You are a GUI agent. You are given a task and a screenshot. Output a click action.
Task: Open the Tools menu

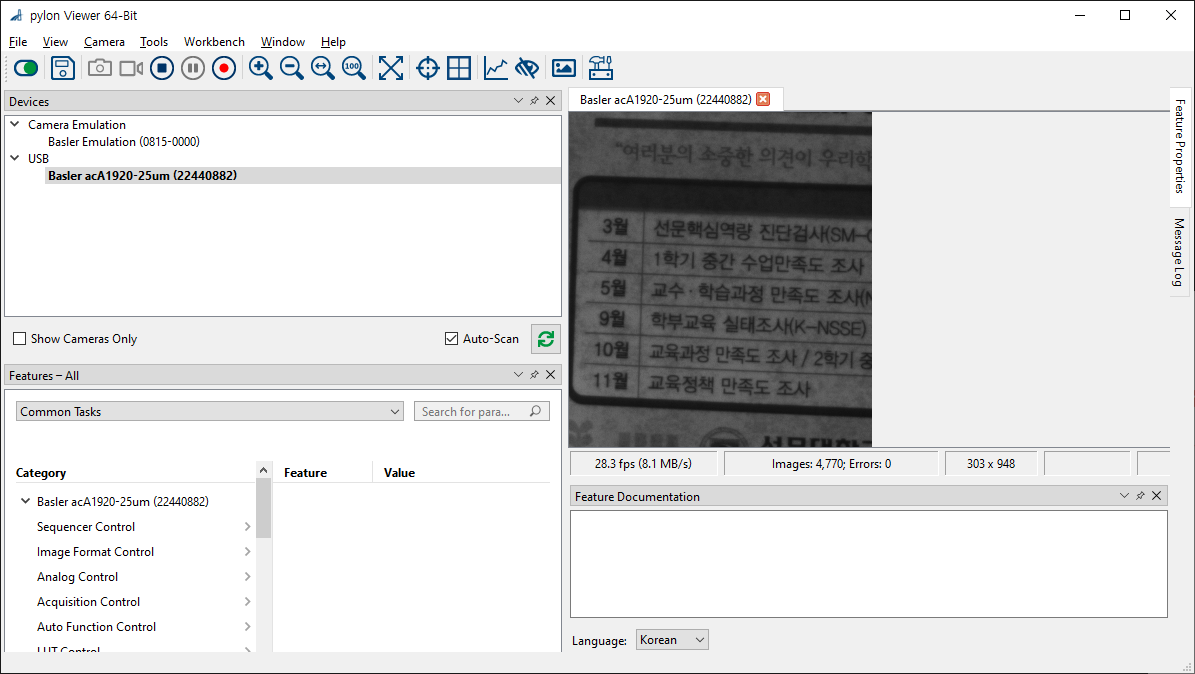(x=153, y=42)
